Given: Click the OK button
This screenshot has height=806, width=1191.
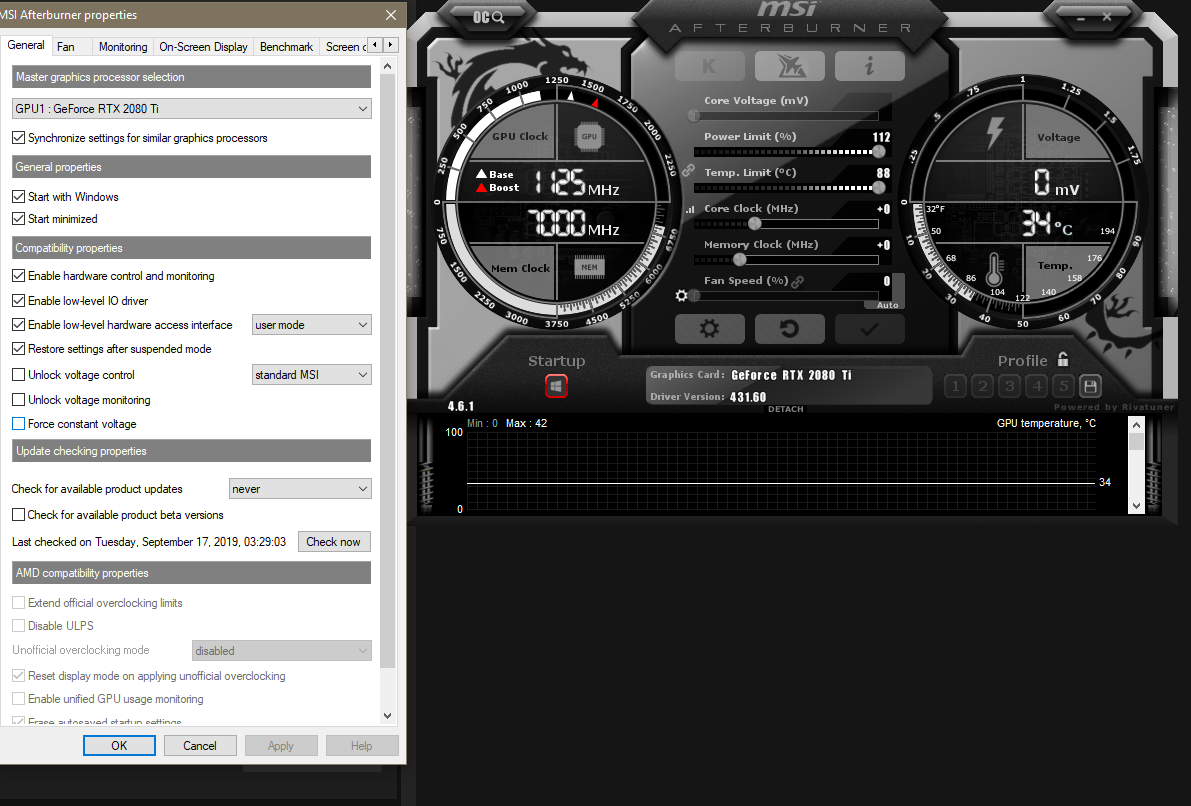Looking at the screenshot, I should click(119, 745).
